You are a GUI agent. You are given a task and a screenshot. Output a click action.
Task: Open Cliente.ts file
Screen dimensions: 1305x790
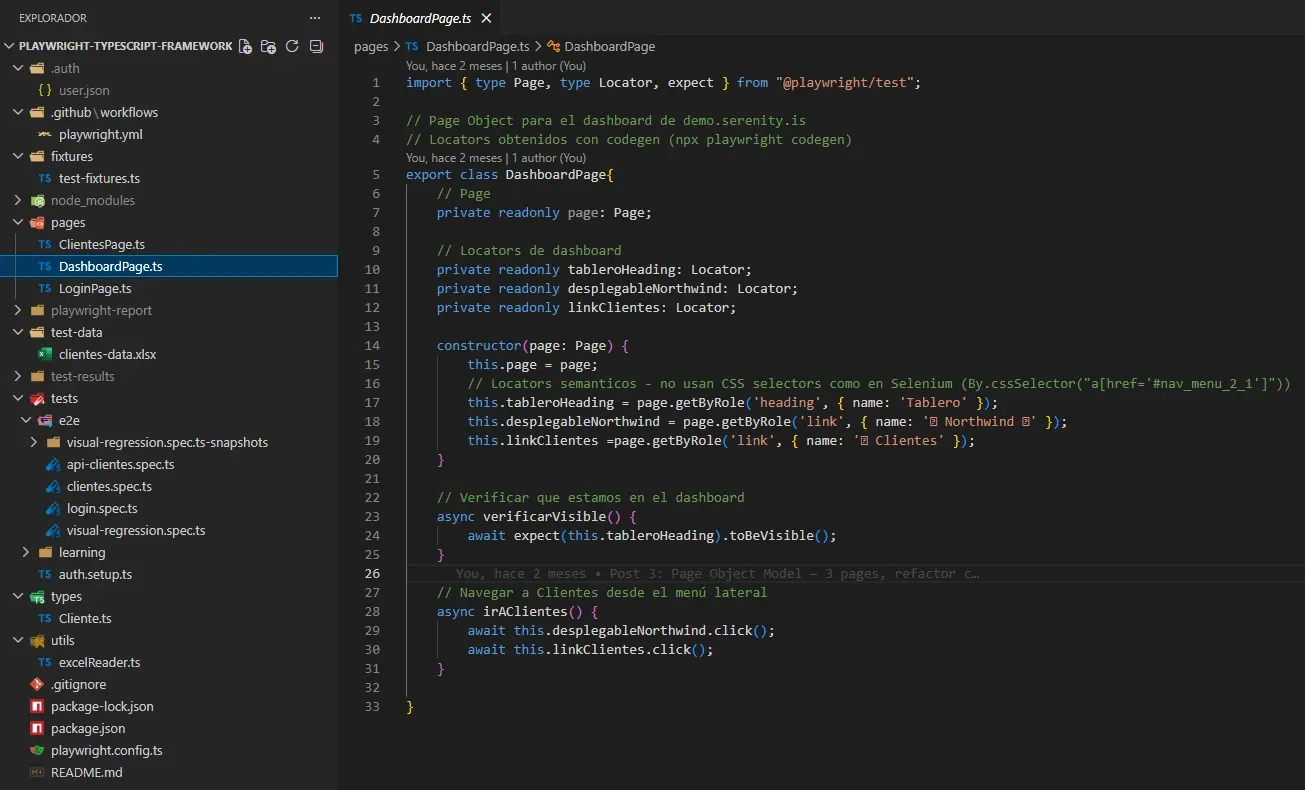(x=85, y=618)
